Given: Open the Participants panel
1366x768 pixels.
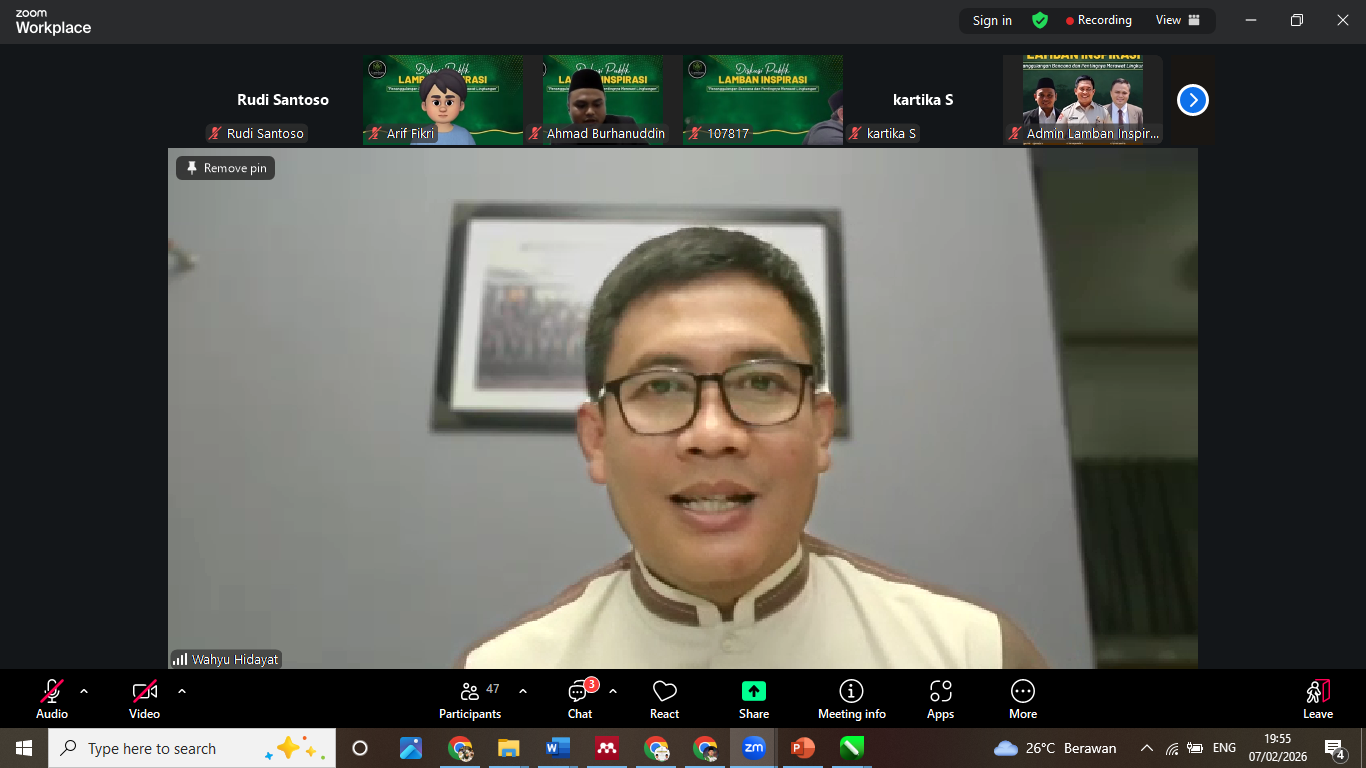Looking at the screenshot, I should [470, 697].
